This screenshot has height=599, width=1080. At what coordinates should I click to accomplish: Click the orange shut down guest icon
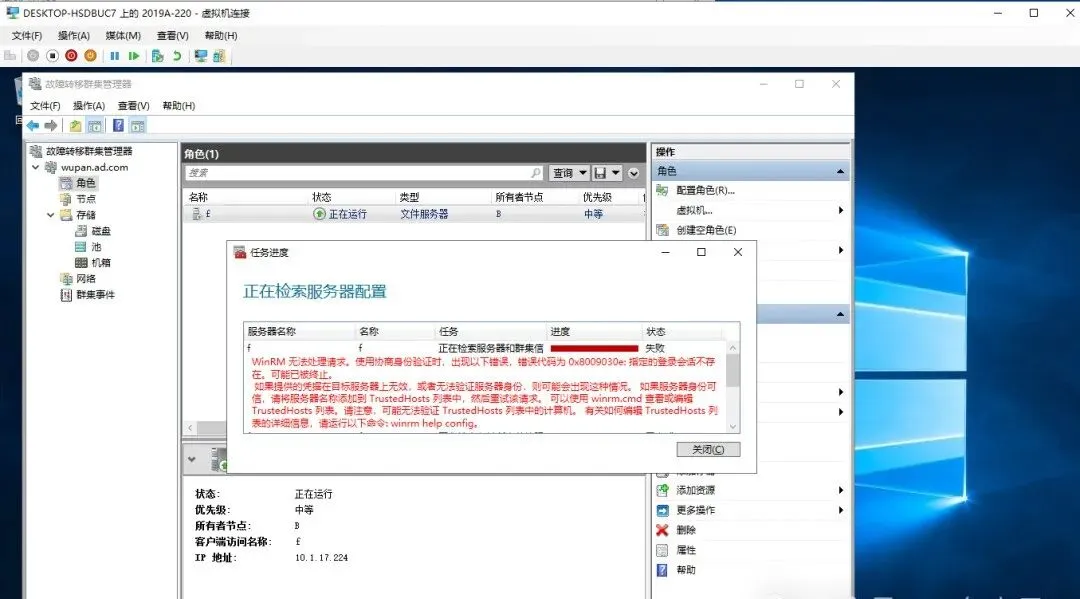tap(89, 56)
